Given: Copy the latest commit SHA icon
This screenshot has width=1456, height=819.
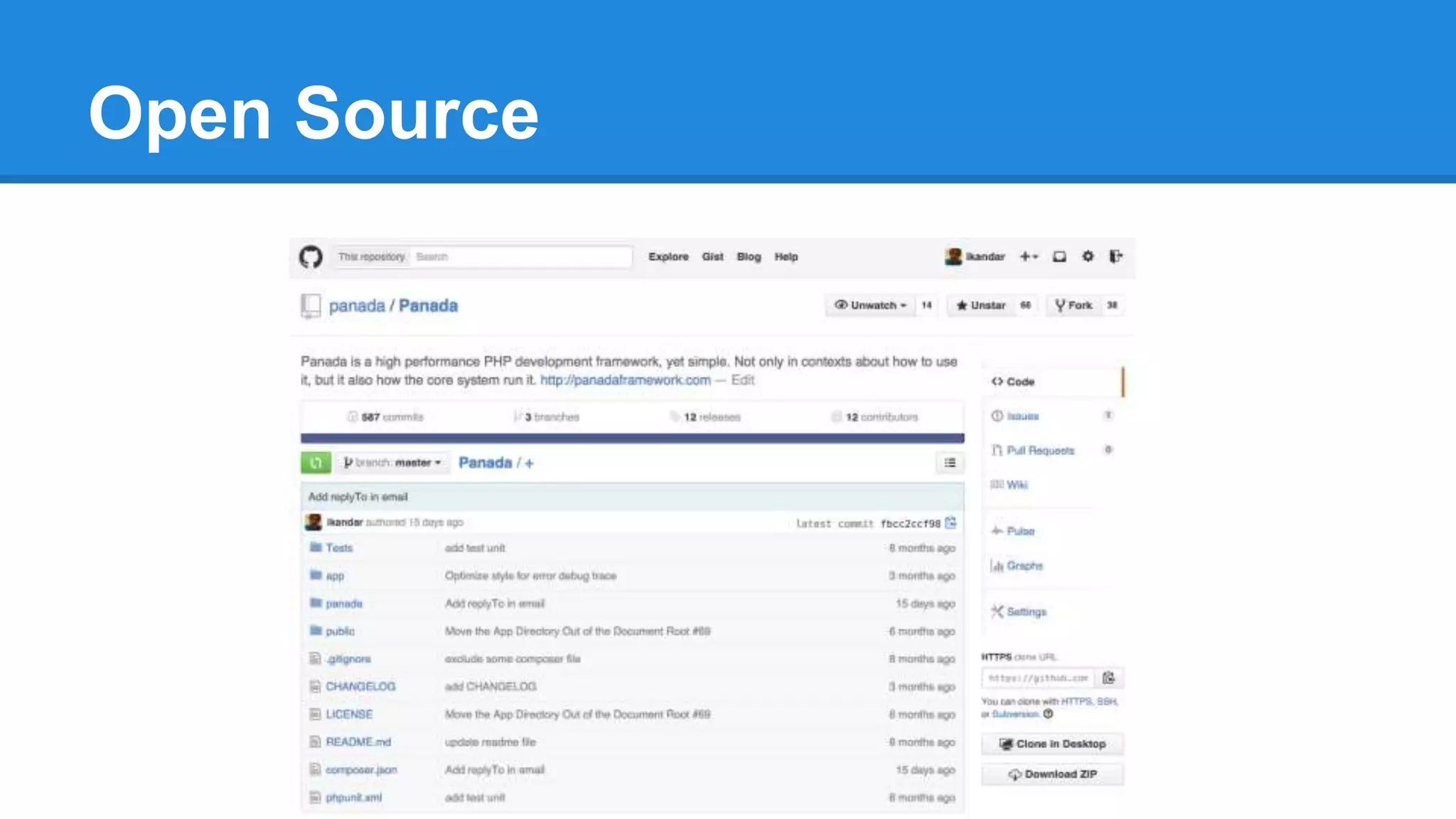Looking at the screenshot, I should coord(951,523).
